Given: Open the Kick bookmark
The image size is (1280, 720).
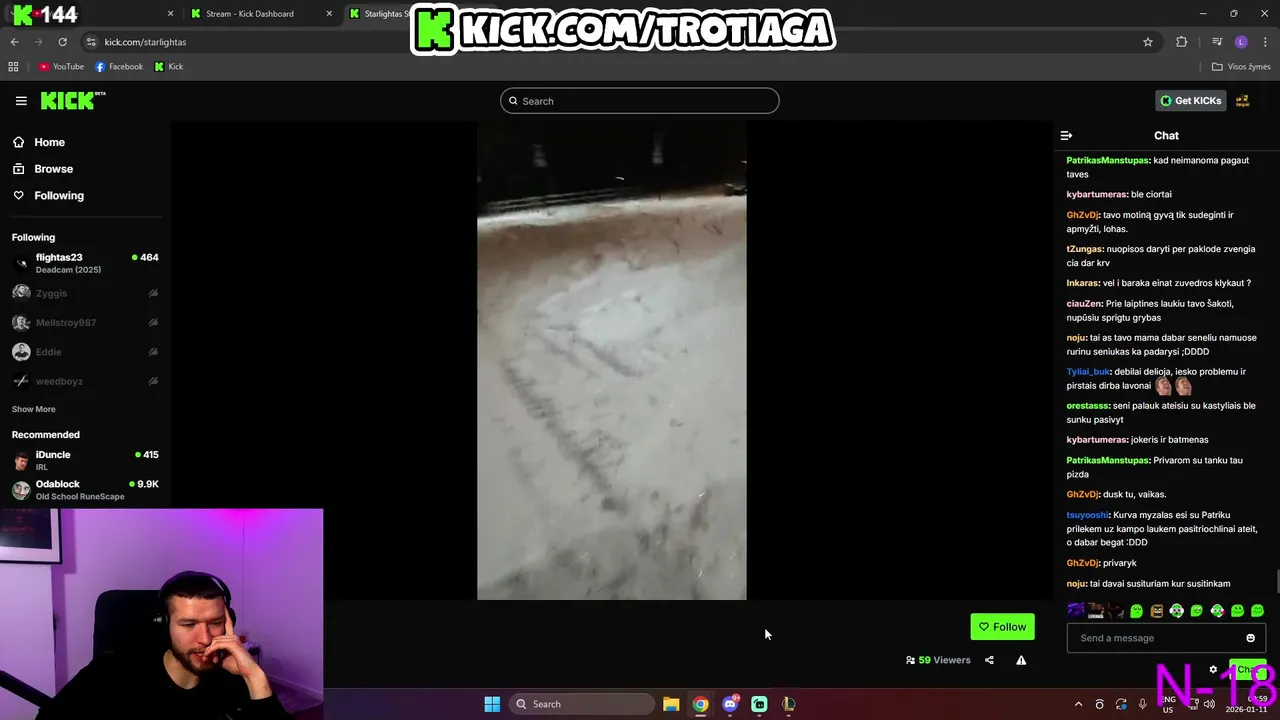Looking at the screenshot, I should coord(169,67).
